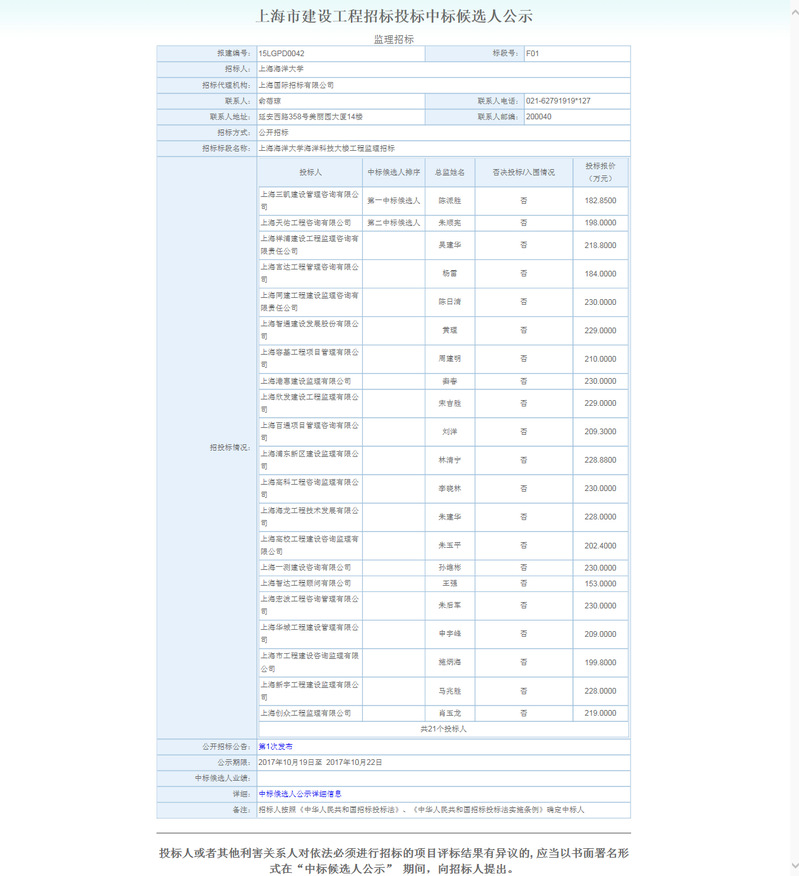Click the 公开招标 bidding method value
The width and height of the screenshot is (799, 876).
[x=274, y=132]
